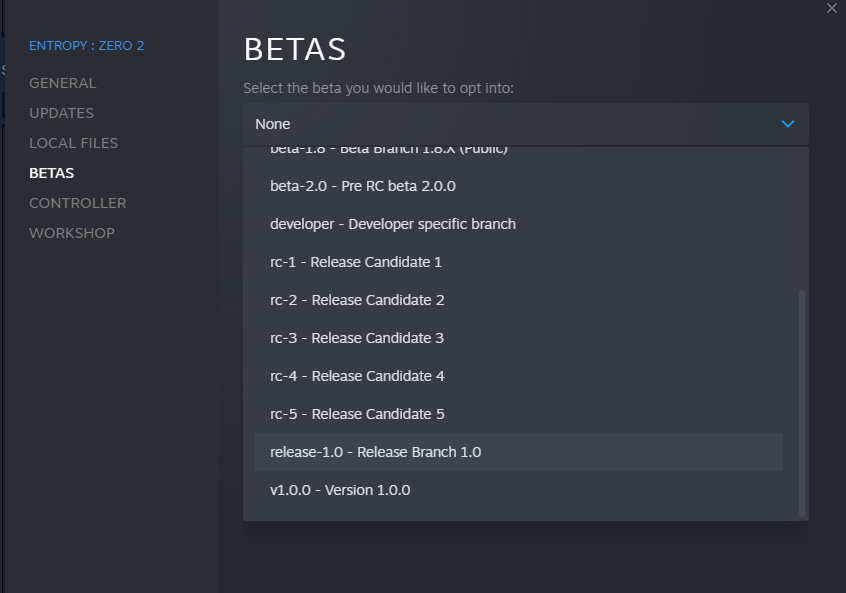Open the Workshop section
This screenshot has height=593, width=846.
point(72,233)
